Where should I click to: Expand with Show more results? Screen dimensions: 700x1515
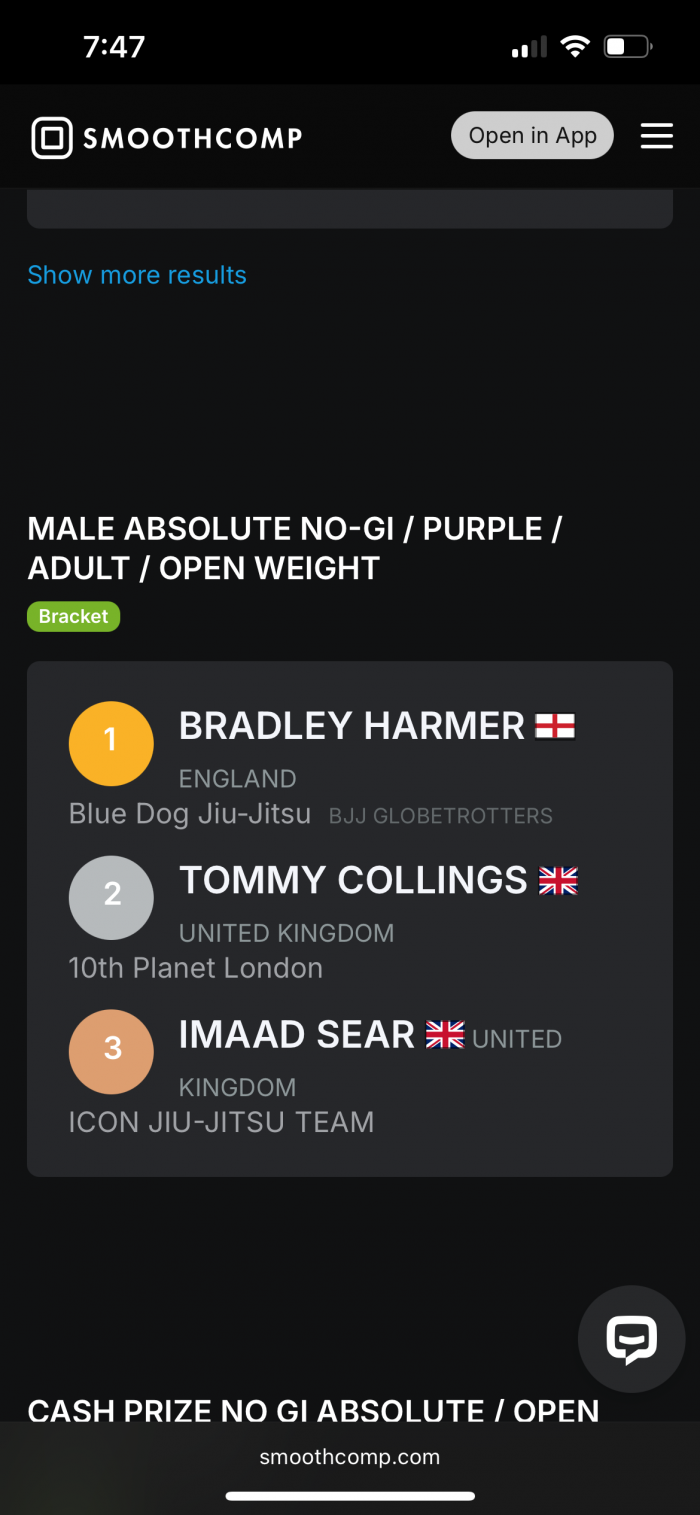click(x=137, y=275)
